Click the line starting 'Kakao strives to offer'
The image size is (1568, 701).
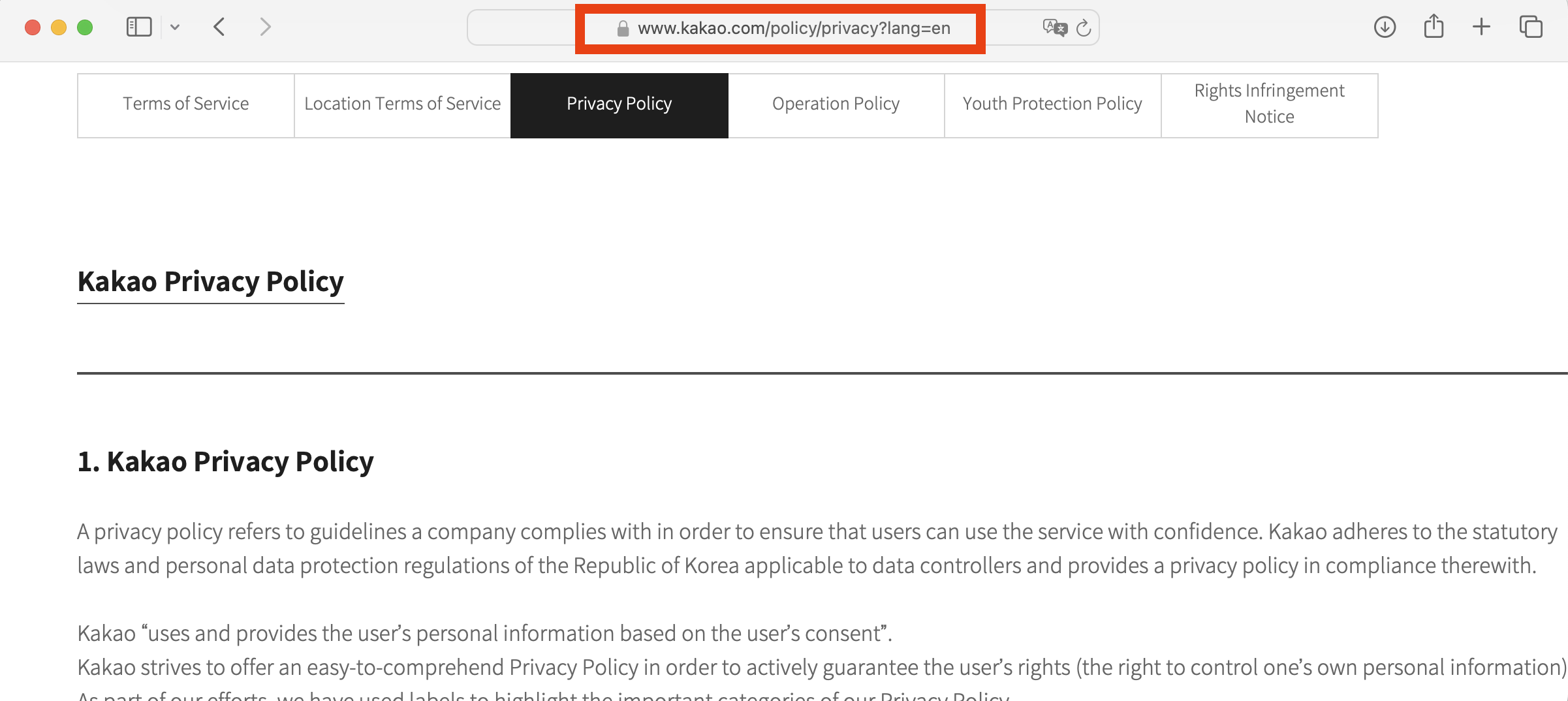(x=822, y=667)
